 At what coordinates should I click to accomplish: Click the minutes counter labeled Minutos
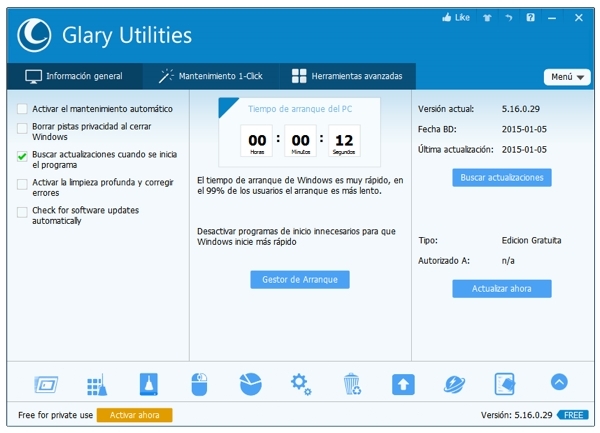click(300, 141)
